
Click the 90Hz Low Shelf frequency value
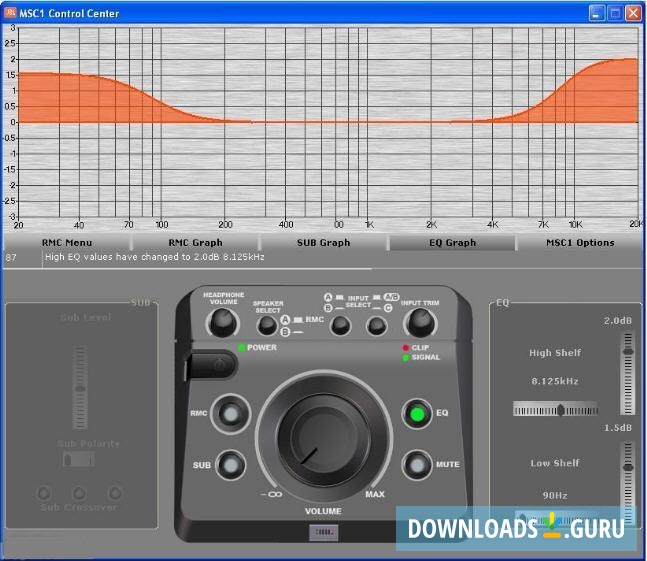555,495
